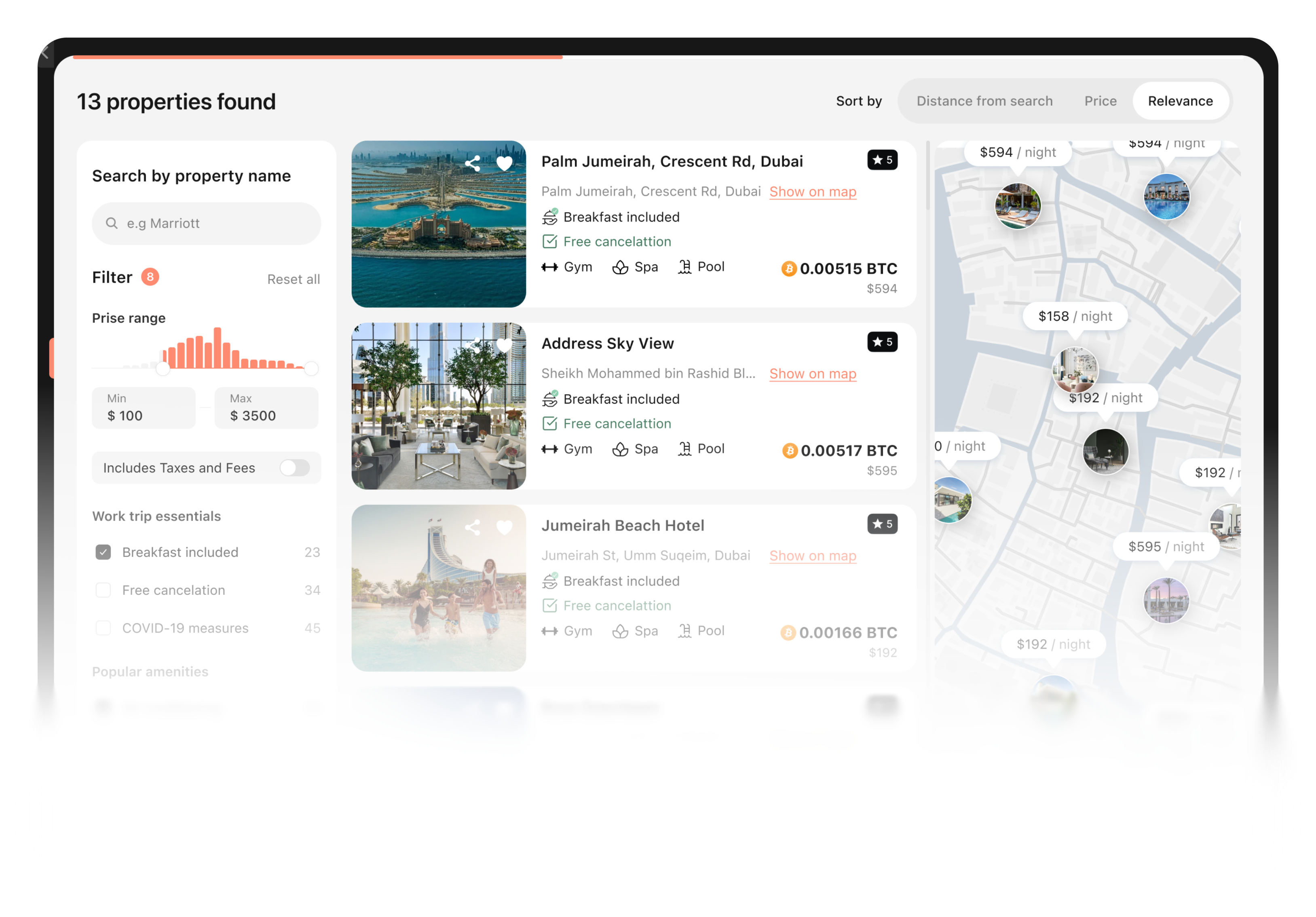
Task: Click the search magnifier in property name field
Action: pyautogui.click(x=112, y=223)
